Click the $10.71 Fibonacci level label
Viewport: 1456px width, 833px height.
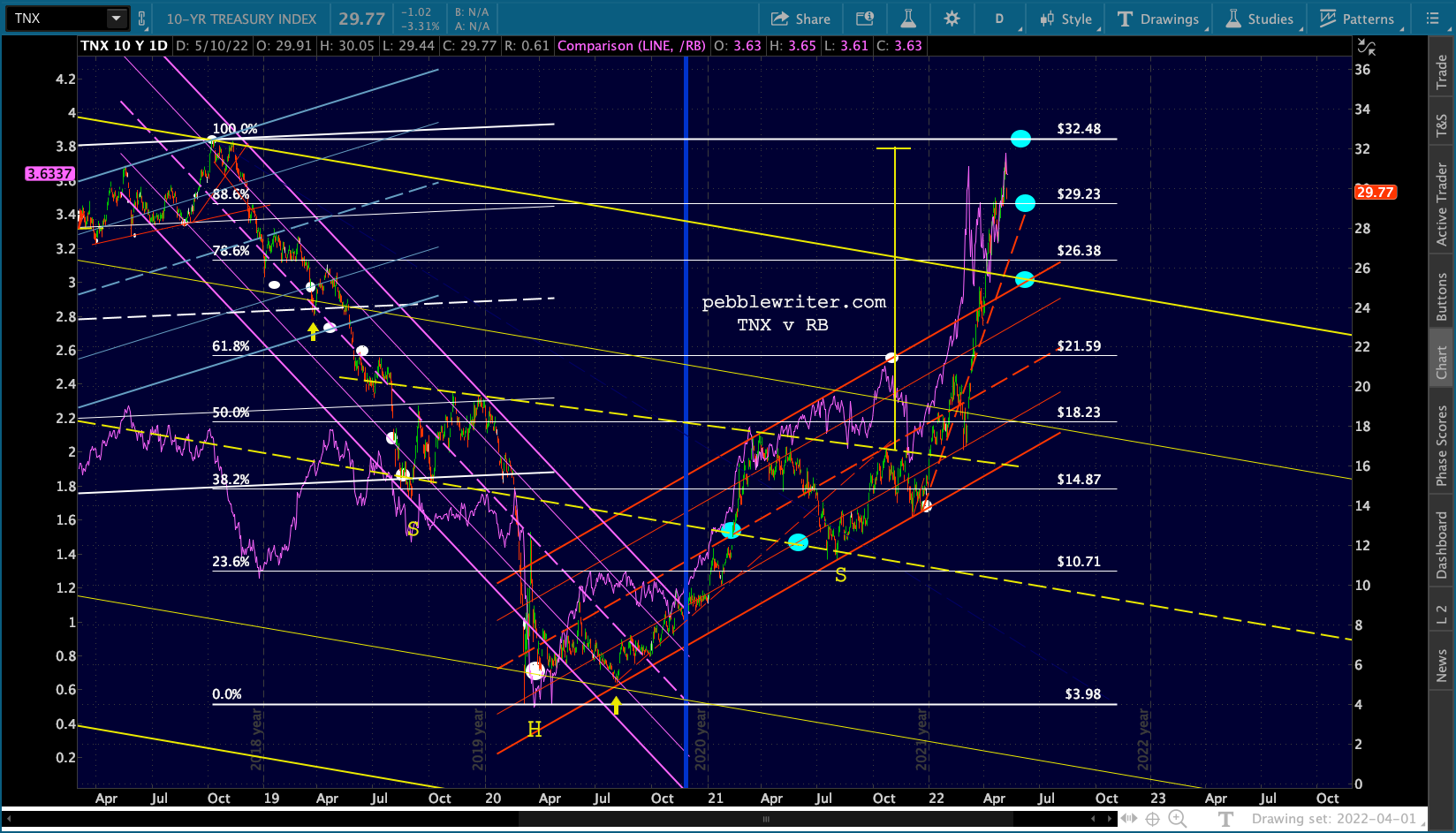1079,561
